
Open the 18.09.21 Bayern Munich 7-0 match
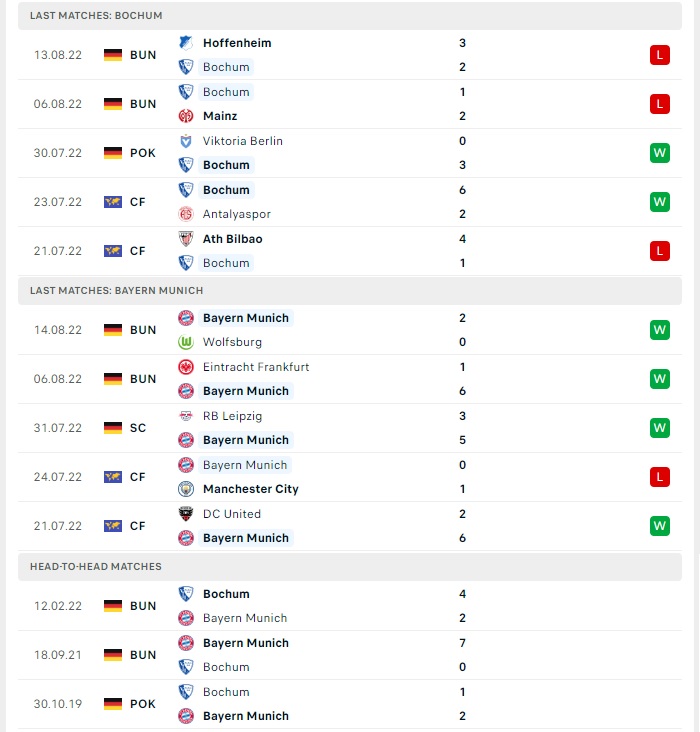[350, 655]
